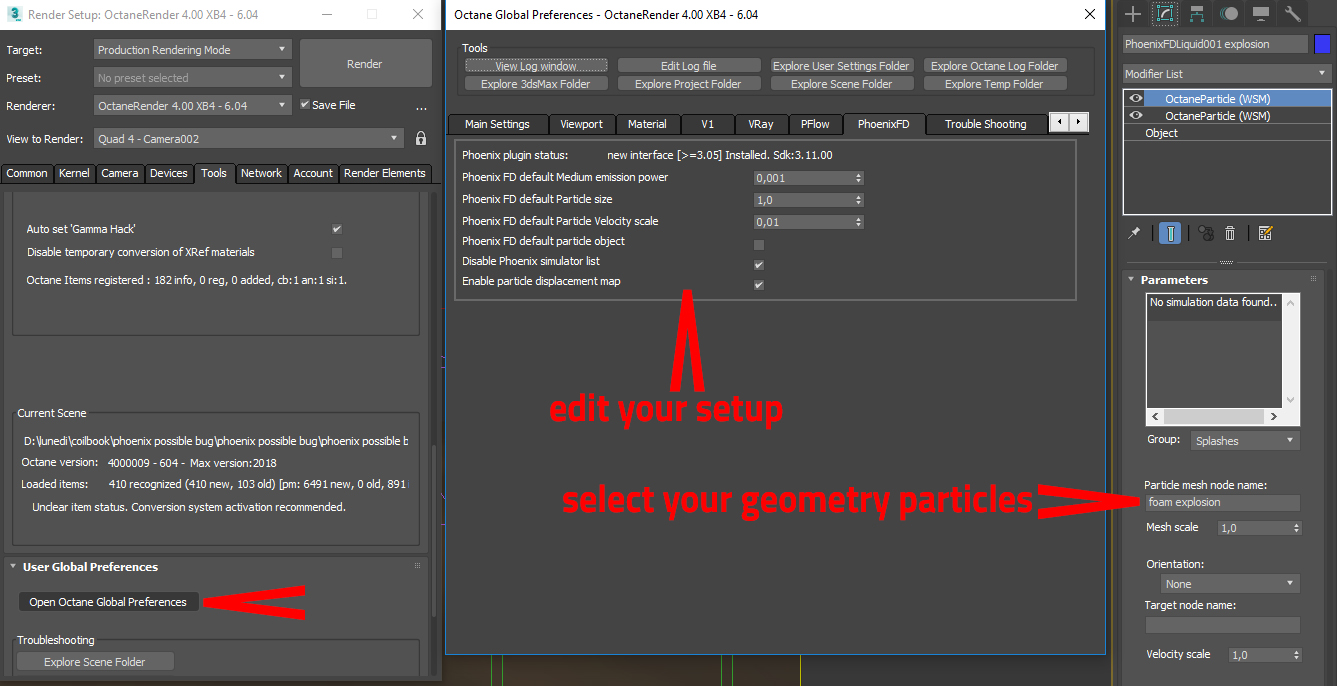1337x686 pixels.
Task: Open the Display command panel
Action: click(1261, 14)
